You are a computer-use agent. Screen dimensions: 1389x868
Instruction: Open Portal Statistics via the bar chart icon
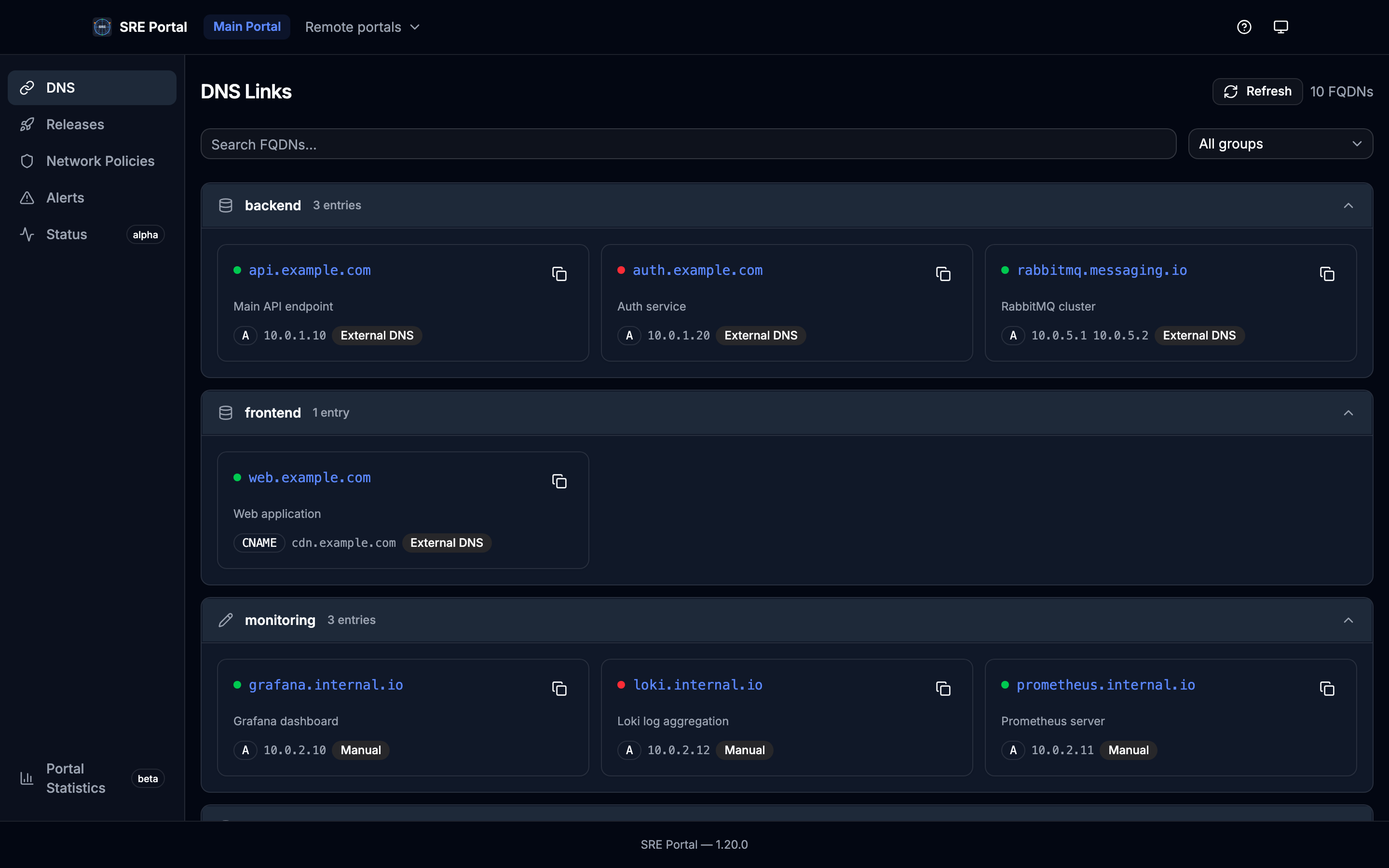[x=27, y=778]
